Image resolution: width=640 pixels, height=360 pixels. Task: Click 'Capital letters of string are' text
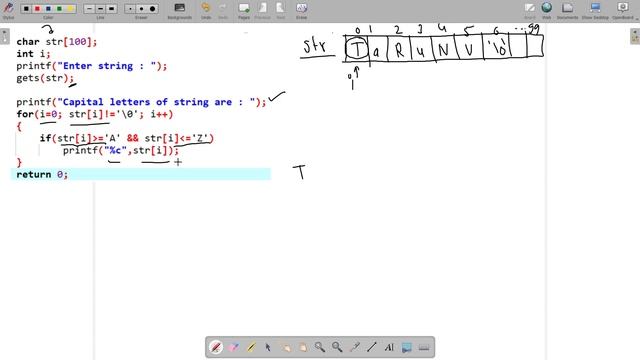(x=147, y=102)
